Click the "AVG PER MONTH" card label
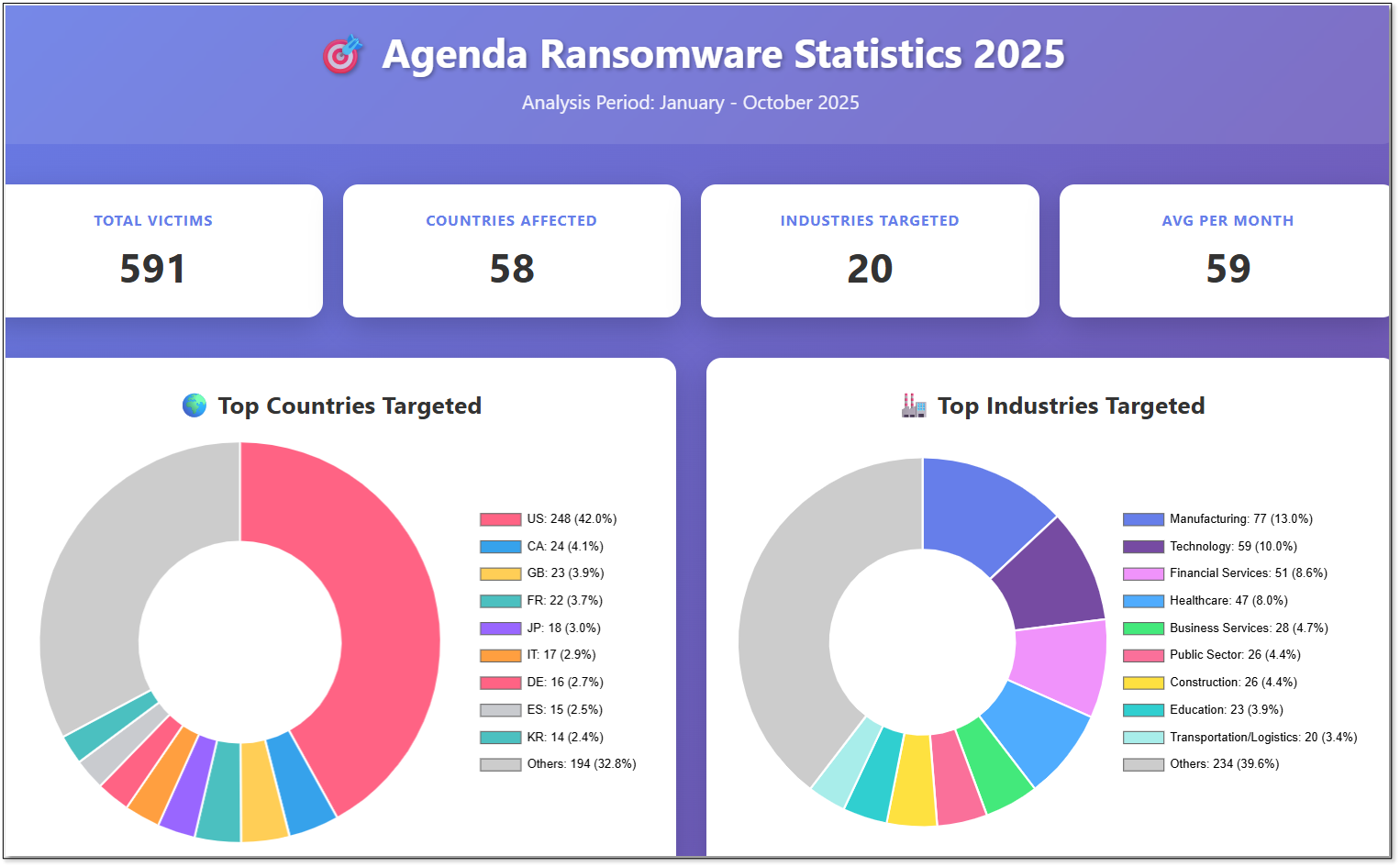The width and height of the screenshot is (1400, 867). pos(1228,221)
